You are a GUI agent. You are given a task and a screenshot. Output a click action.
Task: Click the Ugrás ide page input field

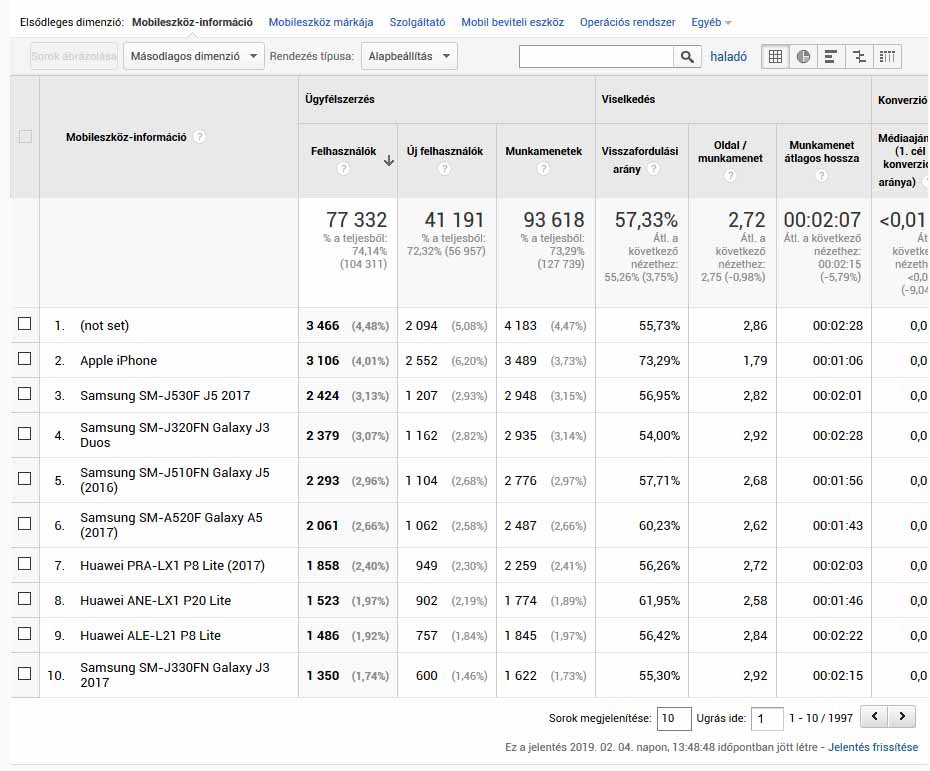pos(766,716)
